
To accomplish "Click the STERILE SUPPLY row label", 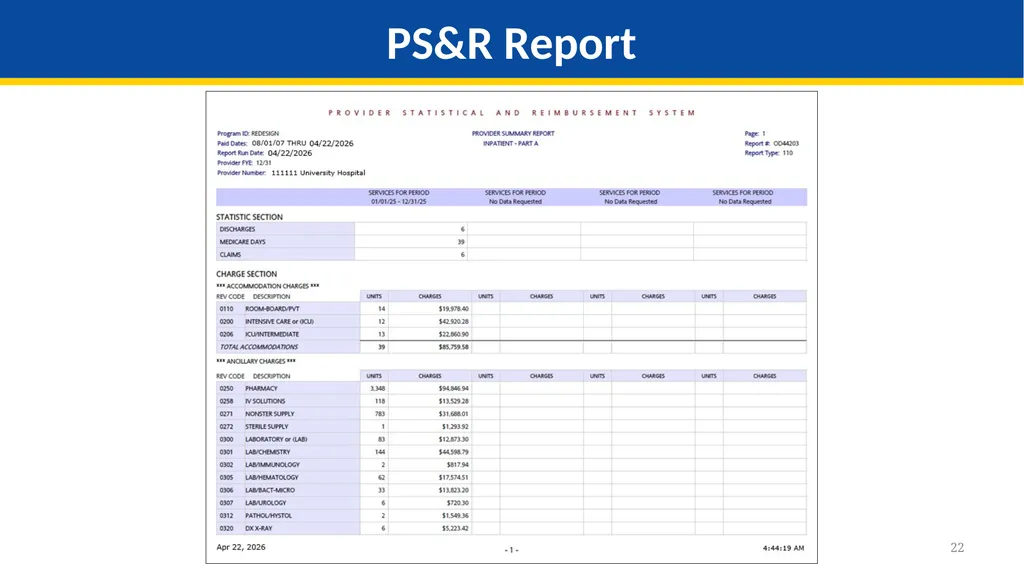I will (266, 427).
